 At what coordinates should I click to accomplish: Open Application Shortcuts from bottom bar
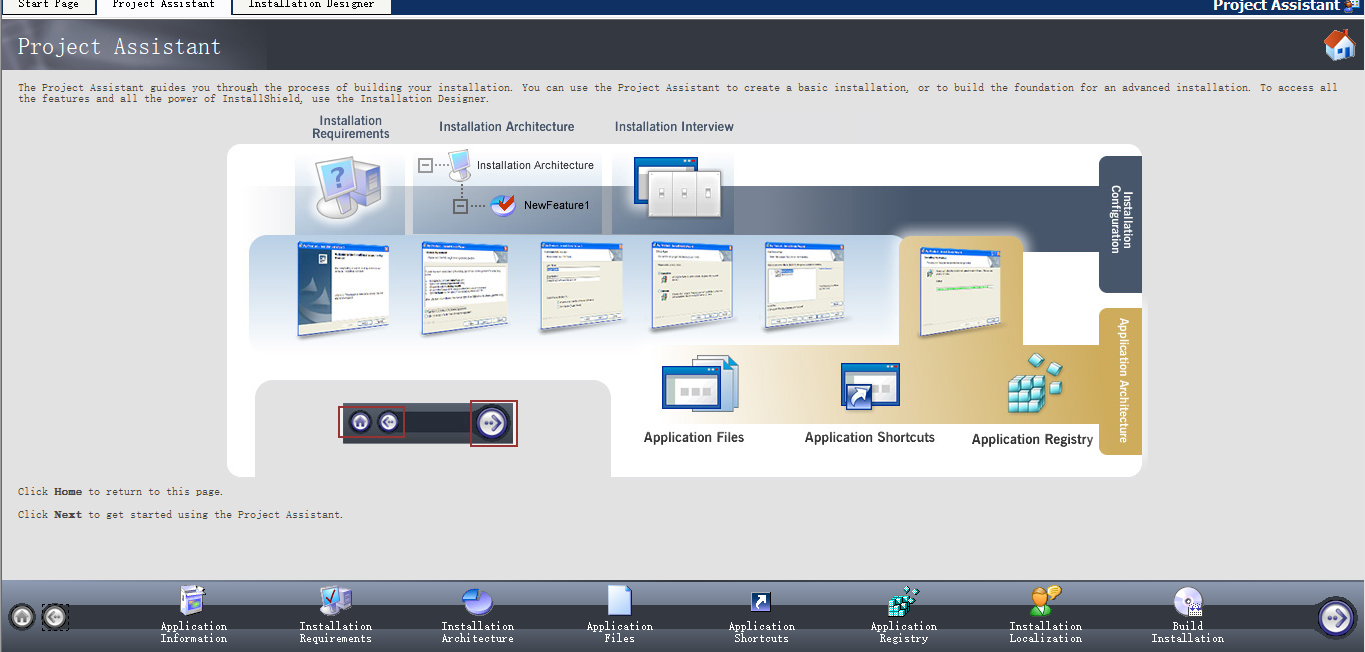pyautogui.click(x=762, y=615)
